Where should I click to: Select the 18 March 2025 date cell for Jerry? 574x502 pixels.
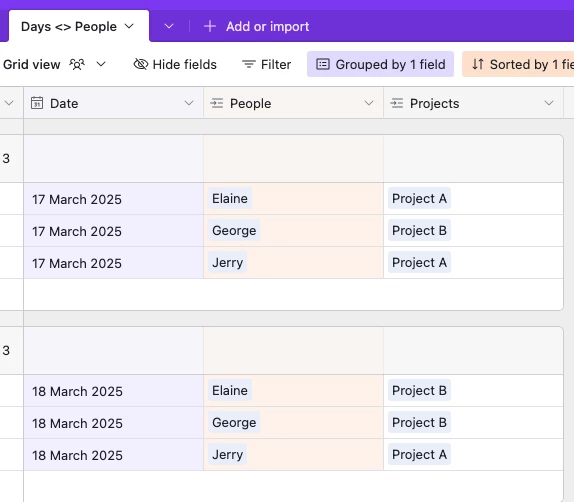[x=113, y=455]
